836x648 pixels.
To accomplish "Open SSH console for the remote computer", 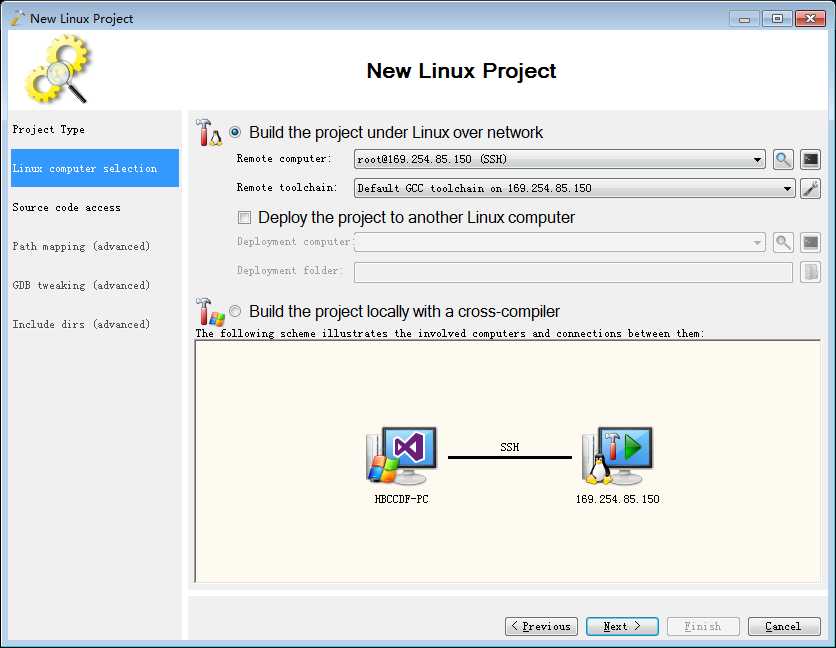I will click(x=810, y=159).
